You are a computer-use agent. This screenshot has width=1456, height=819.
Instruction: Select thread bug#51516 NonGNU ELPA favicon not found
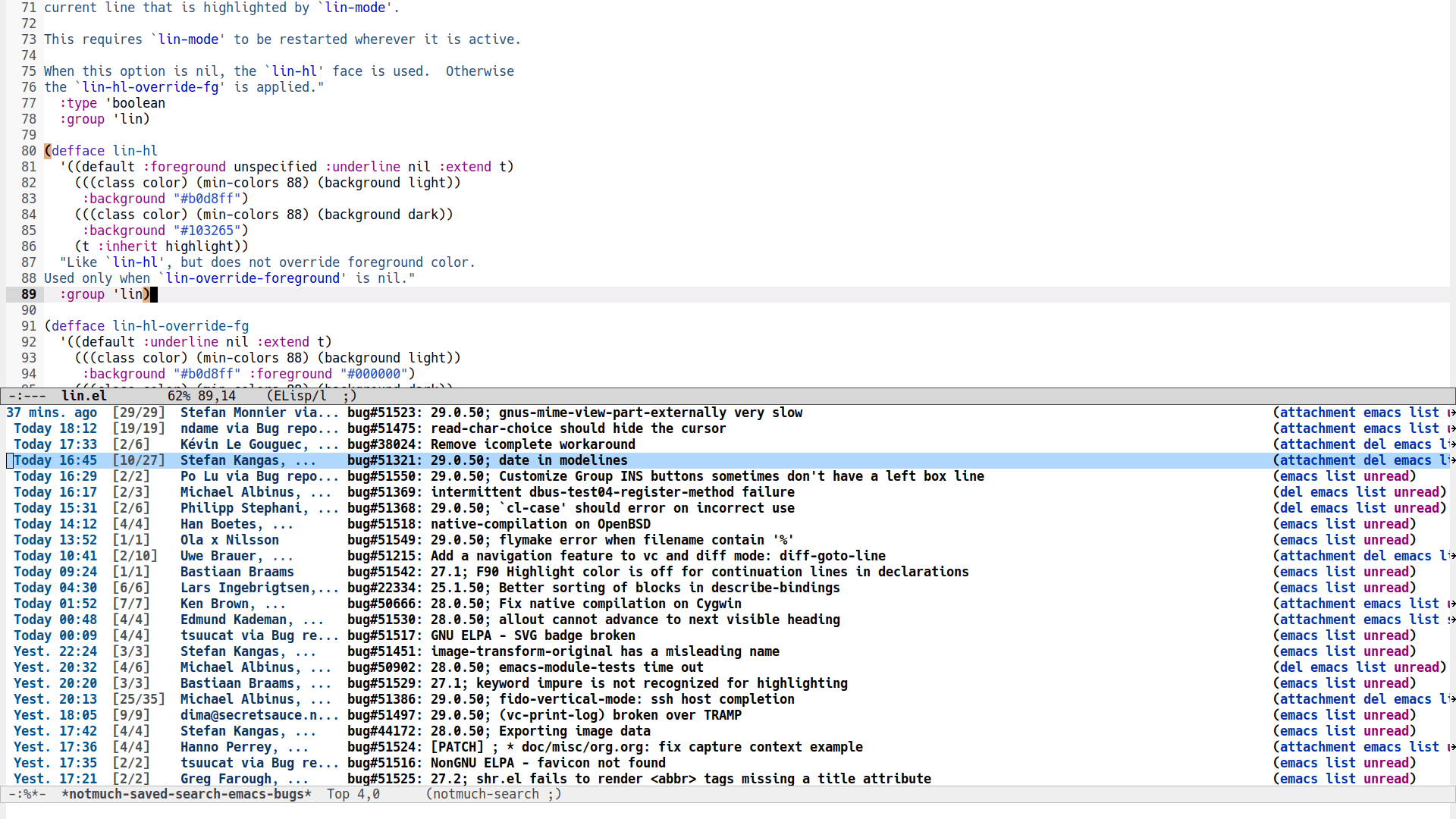click(x=507, y=763)
